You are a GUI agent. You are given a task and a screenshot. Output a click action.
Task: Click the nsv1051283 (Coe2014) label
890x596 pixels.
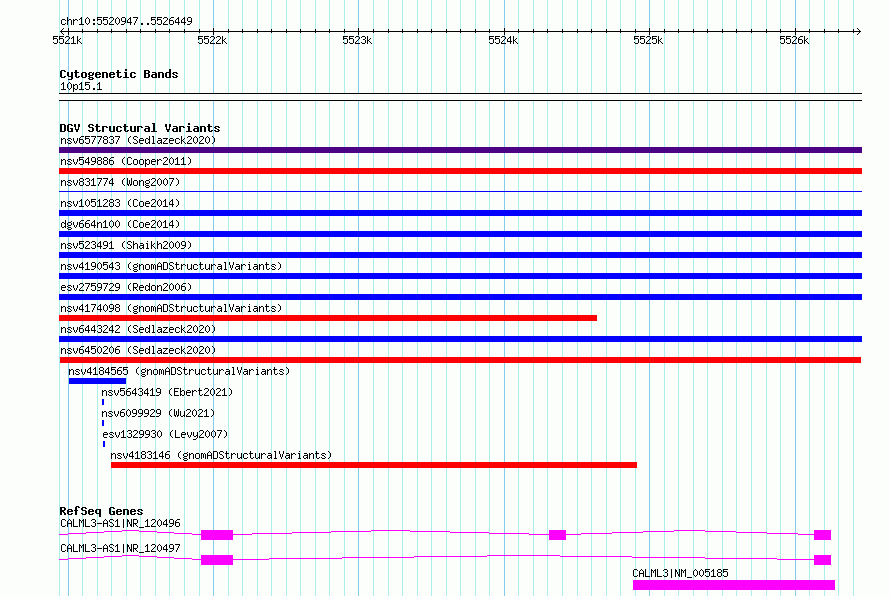pyautogui.click(x=120, y=203)
